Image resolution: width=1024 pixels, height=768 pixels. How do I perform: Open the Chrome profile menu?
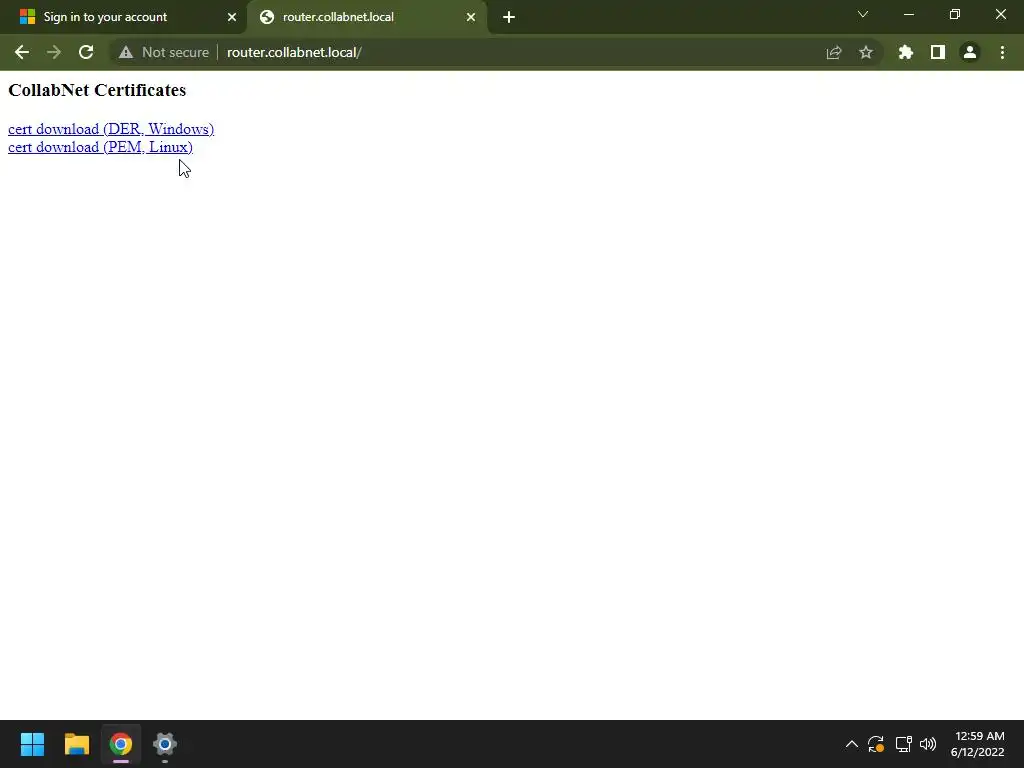pyautogui.click(x=970, y=52)
